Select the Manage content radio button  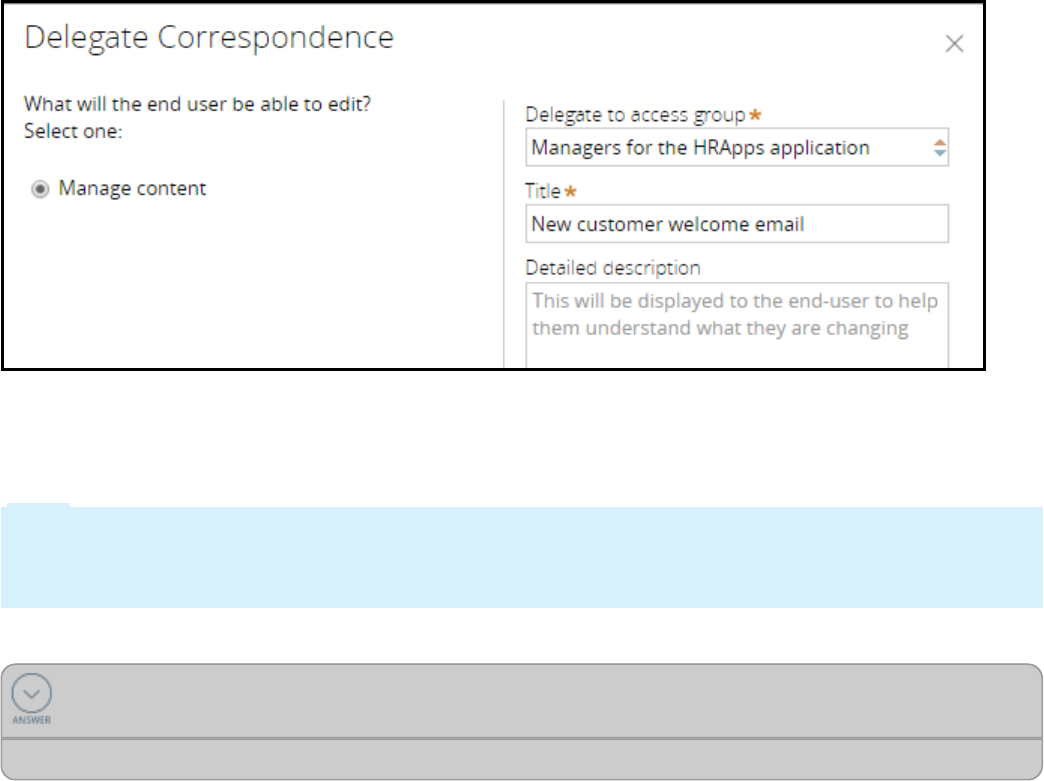click(x=40, y=189)
